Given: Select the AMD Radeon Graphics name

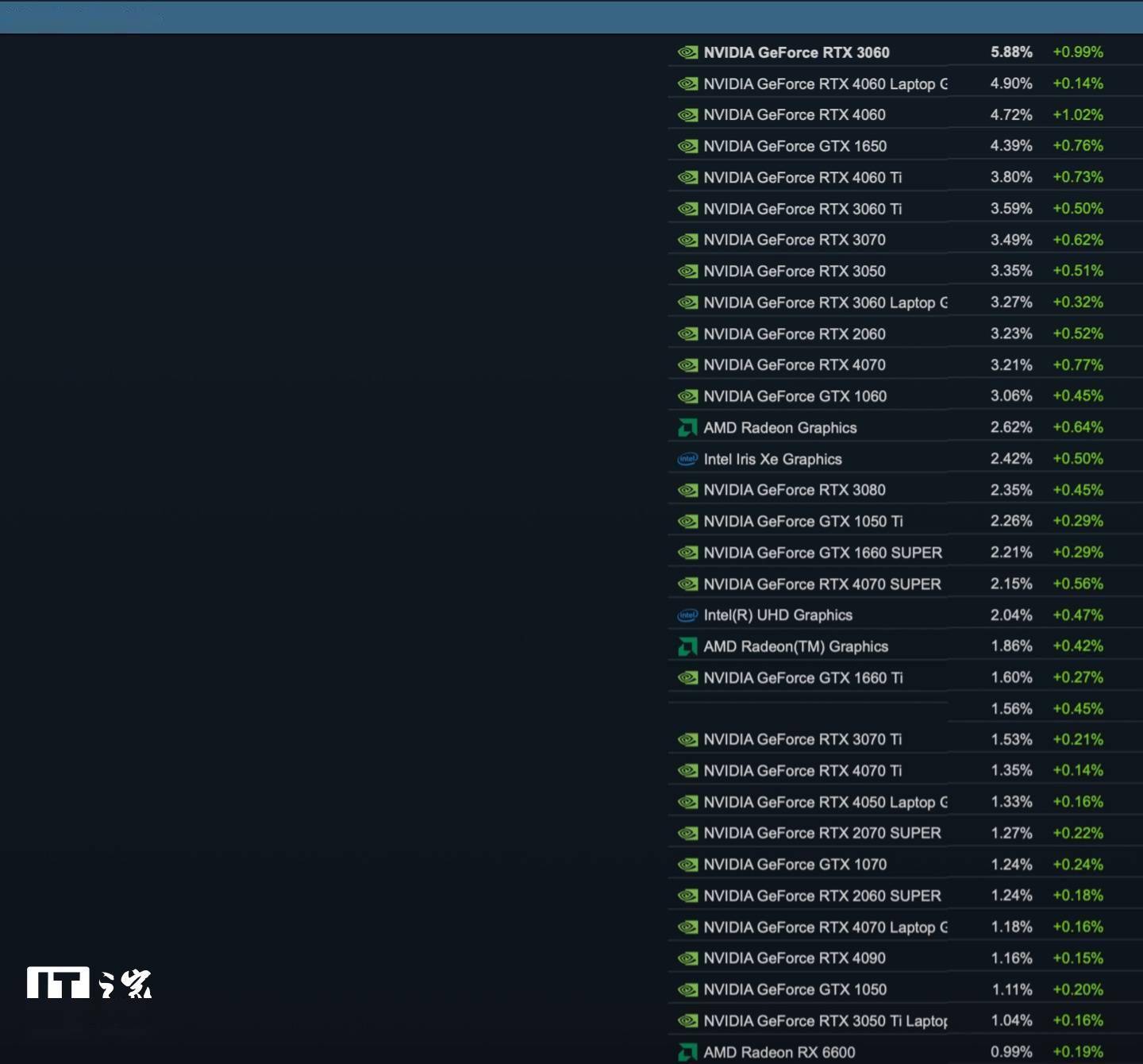Looking at the screenshot, I should click(780, 428).
